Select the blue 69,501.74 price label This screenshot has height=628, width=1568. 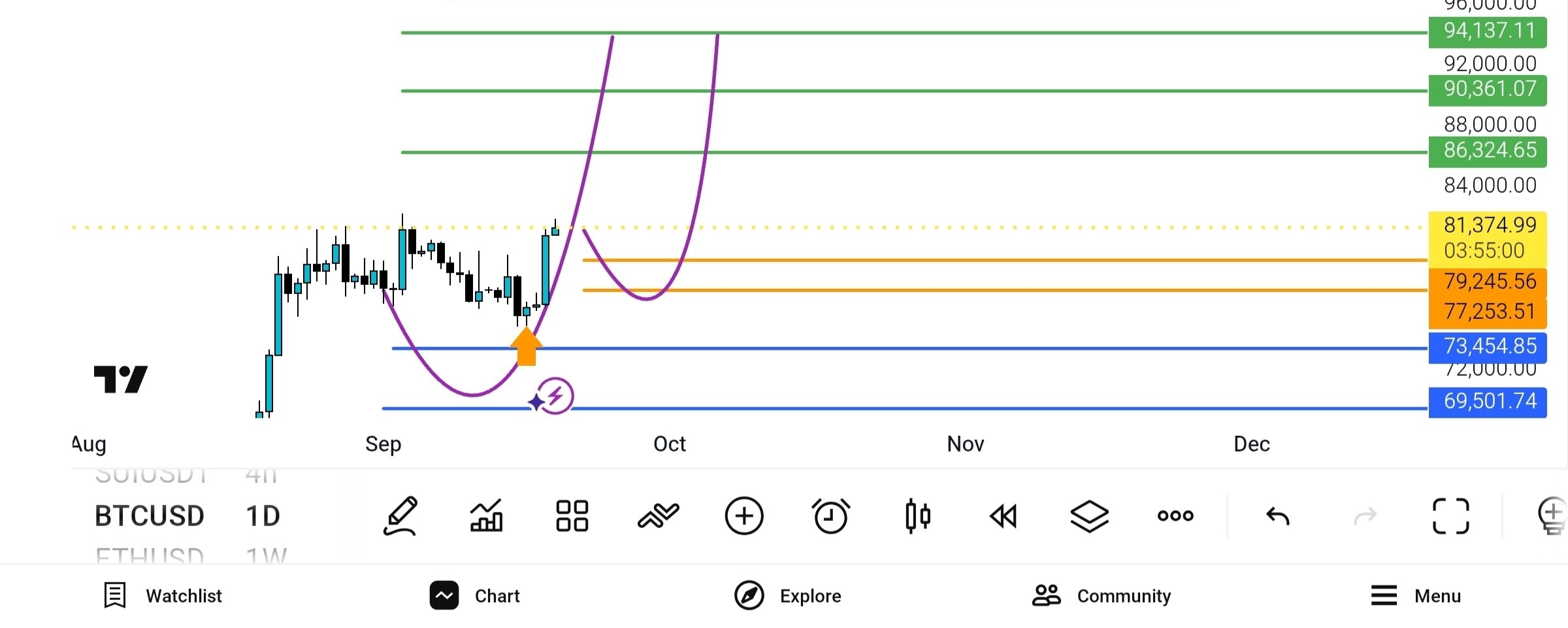(x=1488, y=402)
